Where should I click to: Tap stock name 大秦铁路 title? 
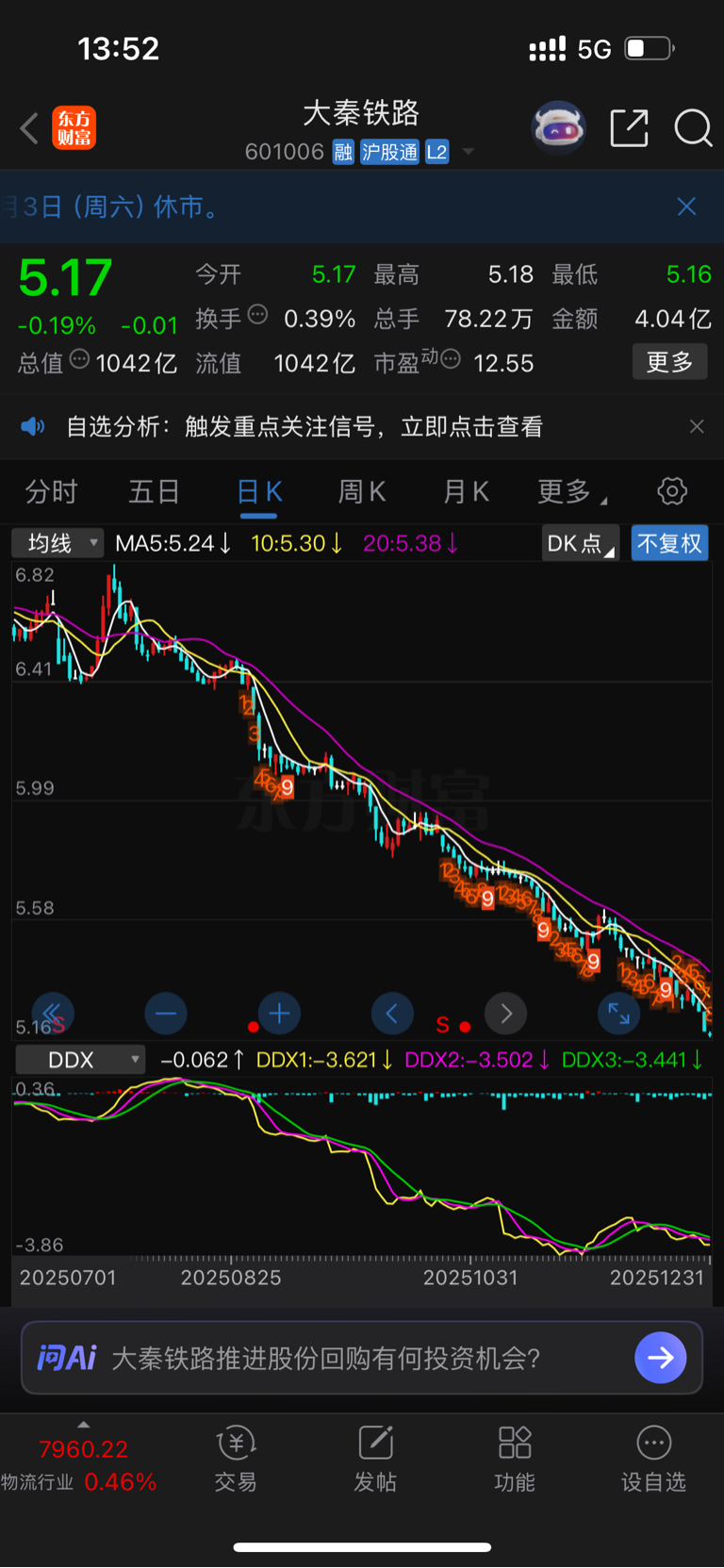point(361,113)
